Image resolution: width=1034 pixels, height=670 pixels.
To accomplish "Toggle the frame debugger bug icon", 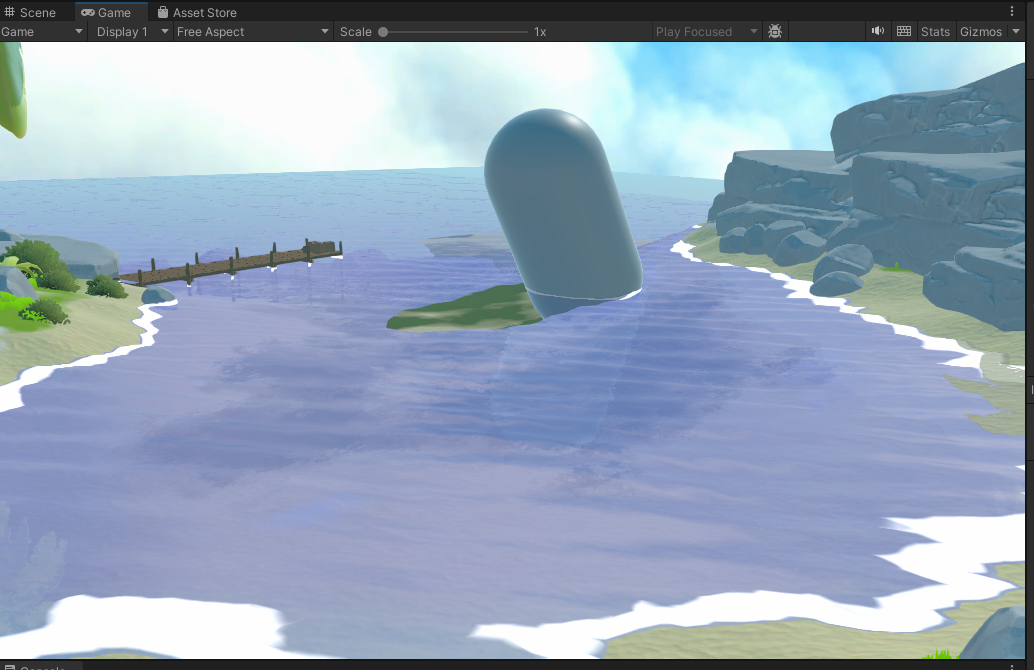I will (x=775, y=32).
